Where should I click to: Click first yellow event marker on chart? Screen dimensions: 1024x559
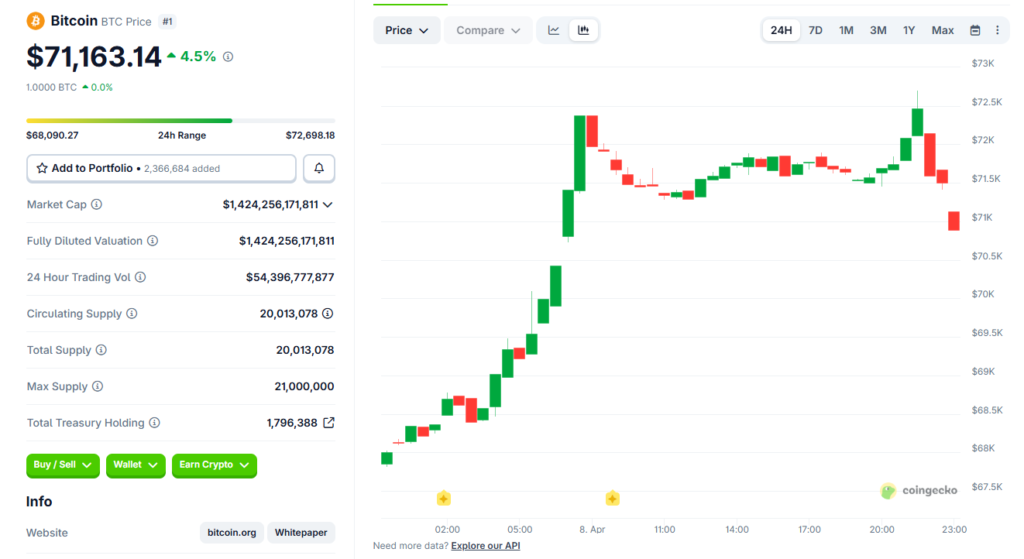(x=444, y=498)
